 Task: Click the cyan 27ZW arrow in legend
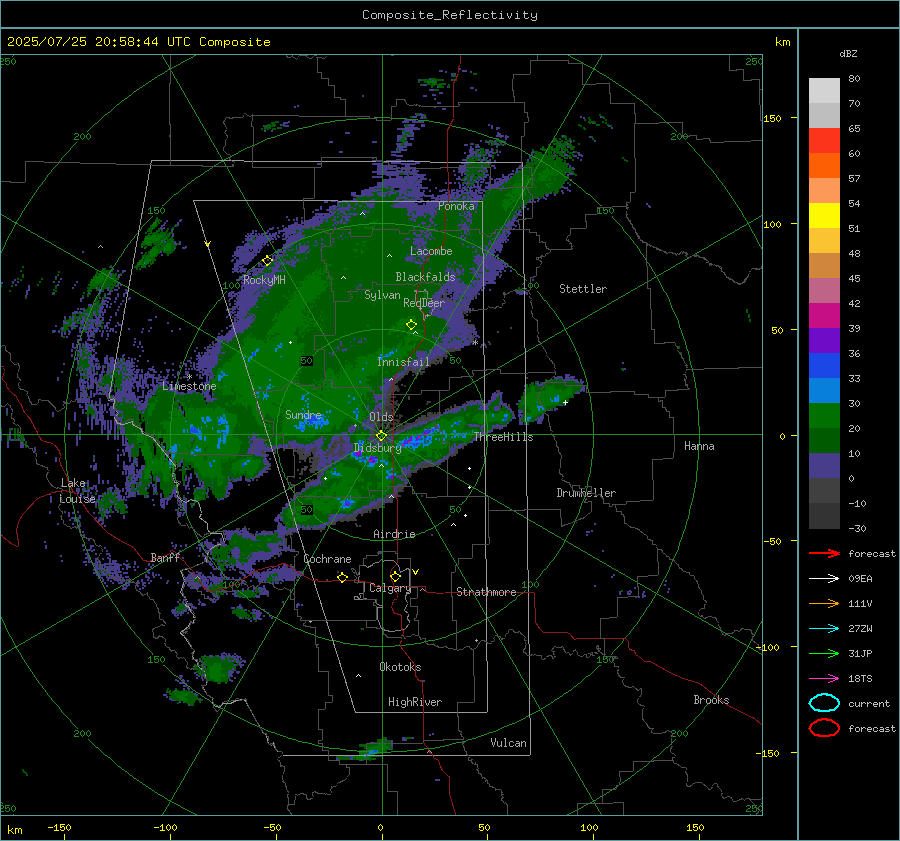pyautogui.click(x=824, y=629)
